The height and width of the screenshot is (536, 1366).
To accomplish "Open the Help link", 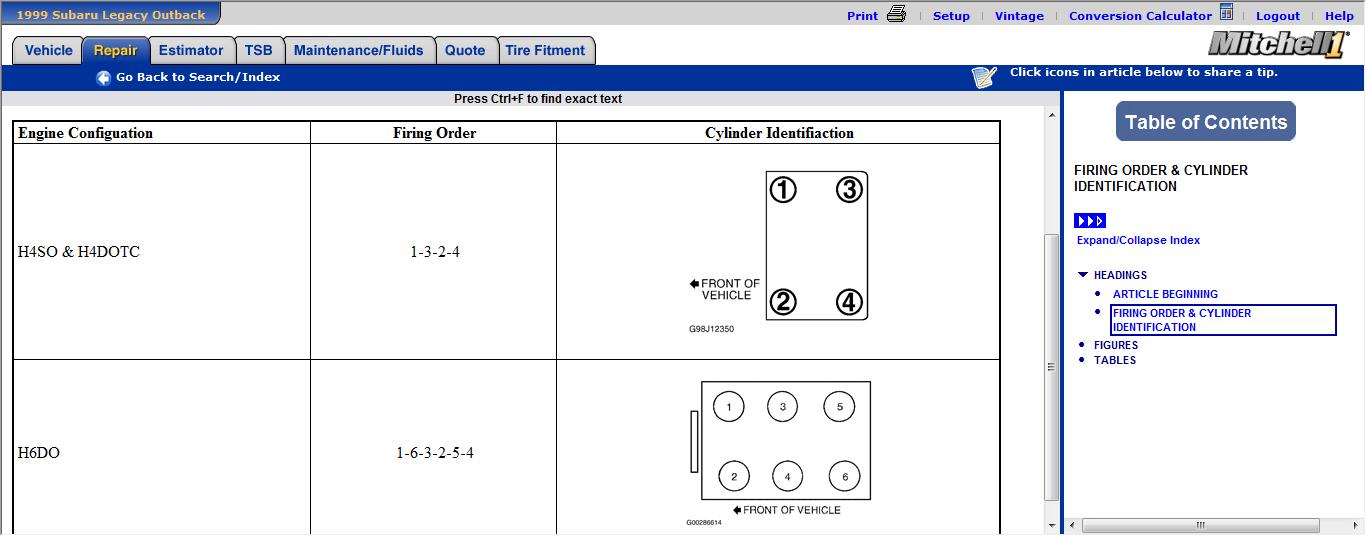I will click(x=1339, y=15).
